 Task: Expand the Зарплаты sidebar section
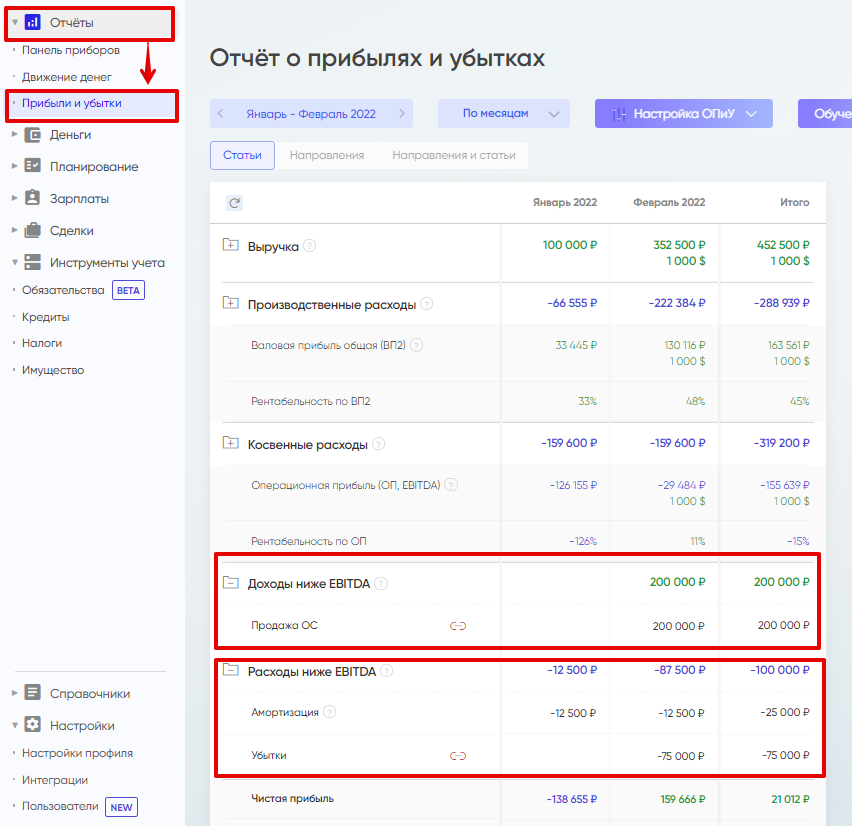15,198
